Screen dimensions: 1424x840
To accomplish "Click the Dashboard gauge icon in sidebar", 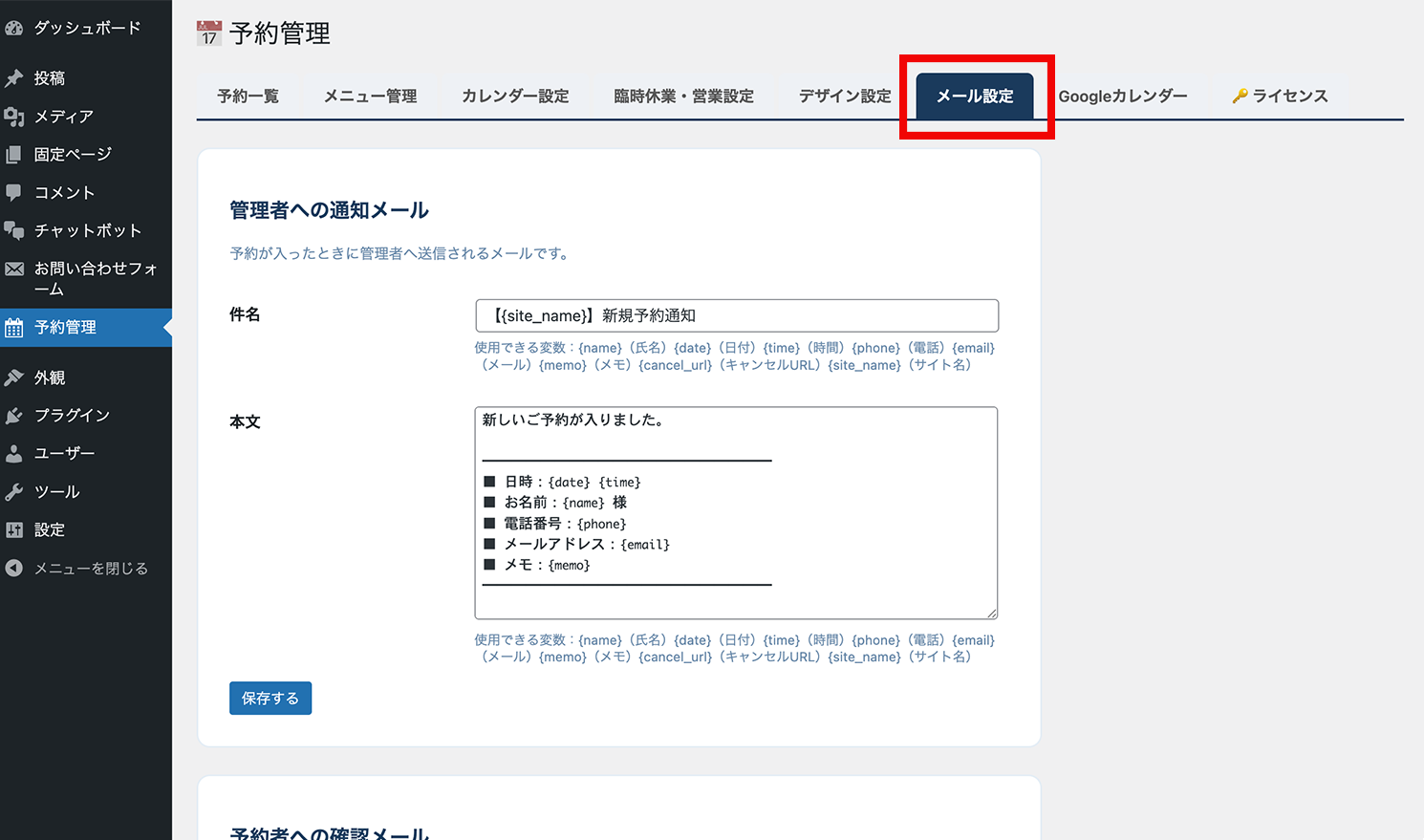I will click(14, 29).
